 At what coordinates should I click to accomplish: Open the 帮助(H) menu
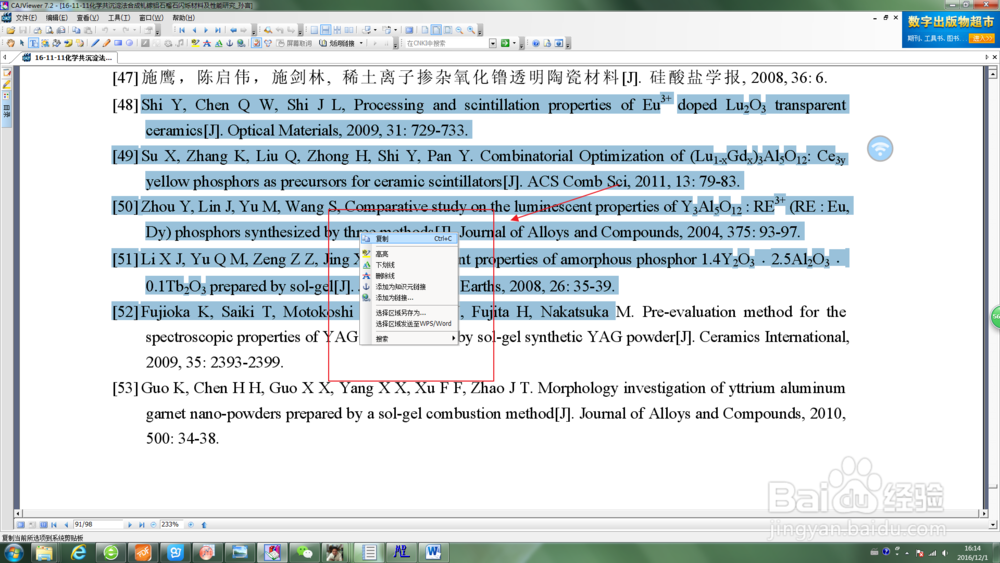(183, 18)
